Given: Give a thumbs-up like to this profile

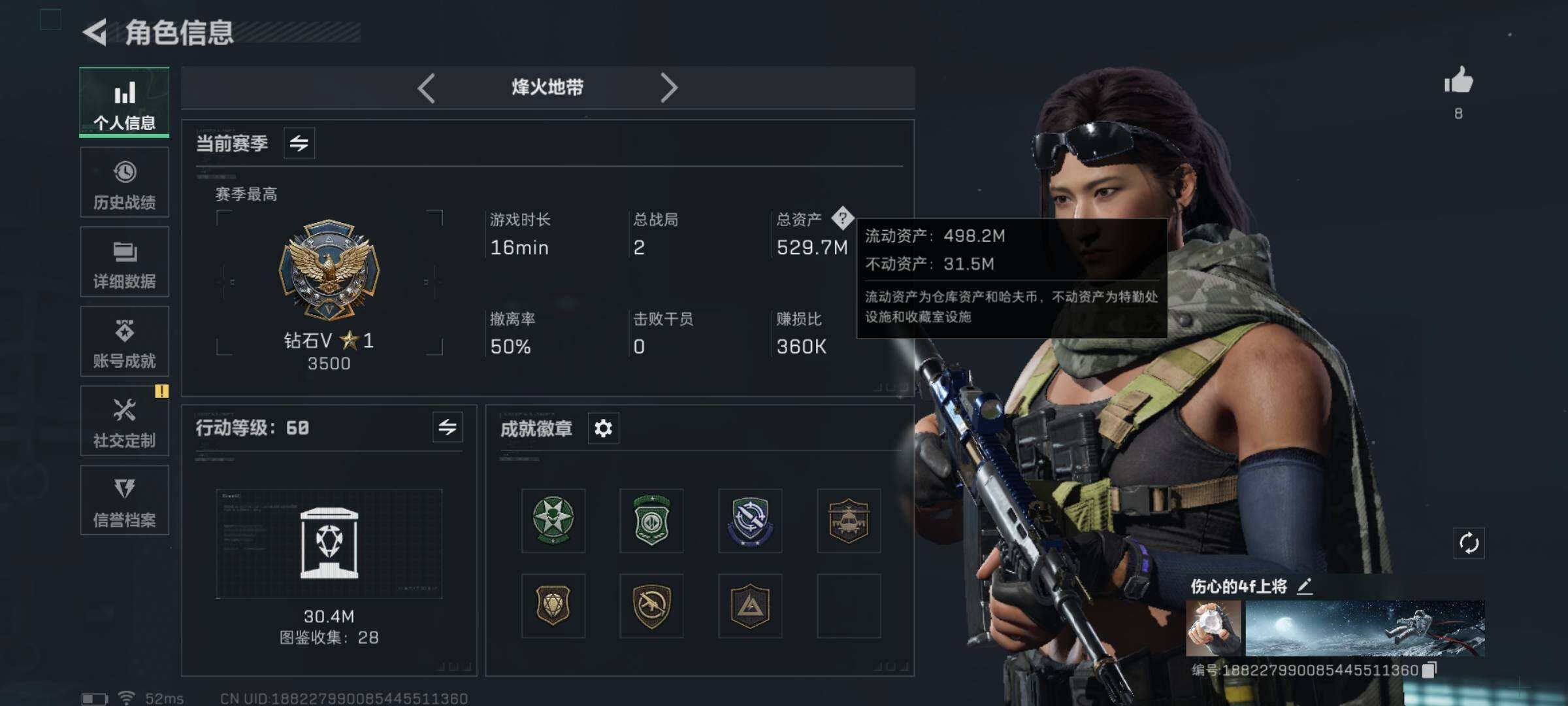Looking at the screenshot, I should tap(1458, 81).
